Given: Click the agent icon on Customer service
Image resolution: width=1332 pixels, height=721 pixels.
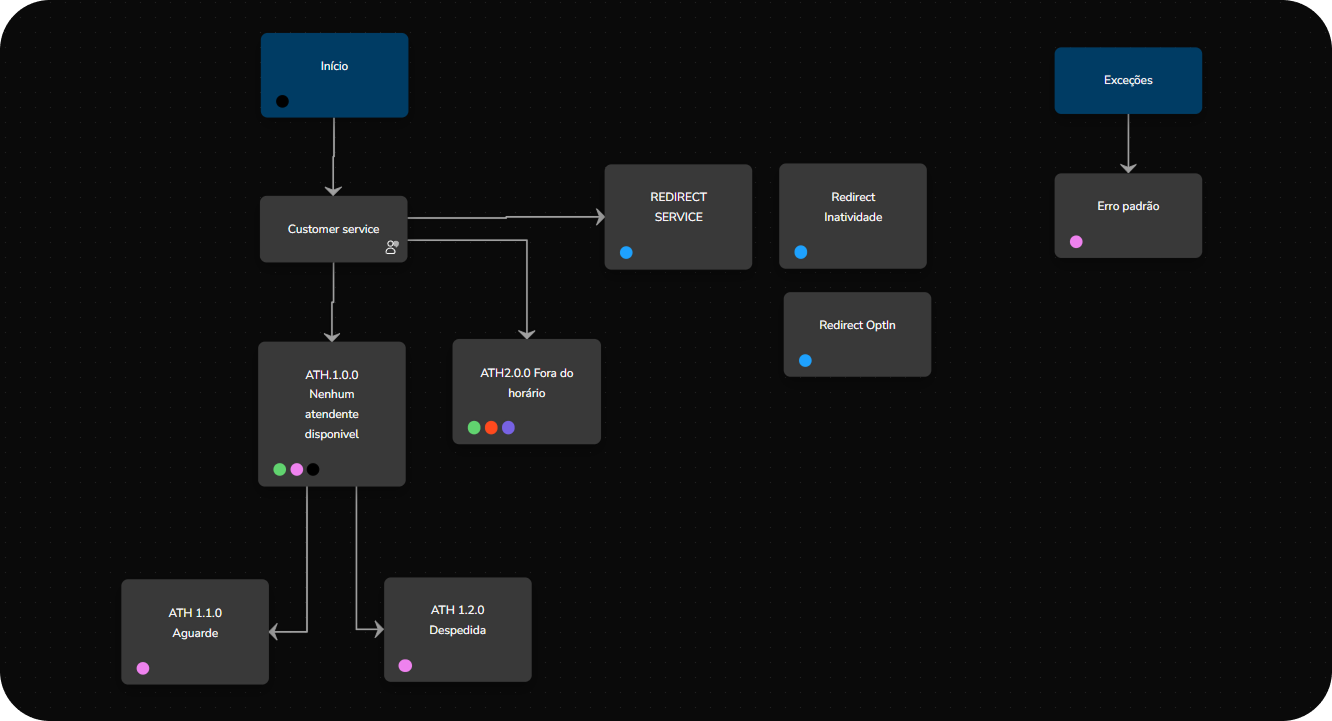Looking at the screenshot, I should [x=392, y=248].
